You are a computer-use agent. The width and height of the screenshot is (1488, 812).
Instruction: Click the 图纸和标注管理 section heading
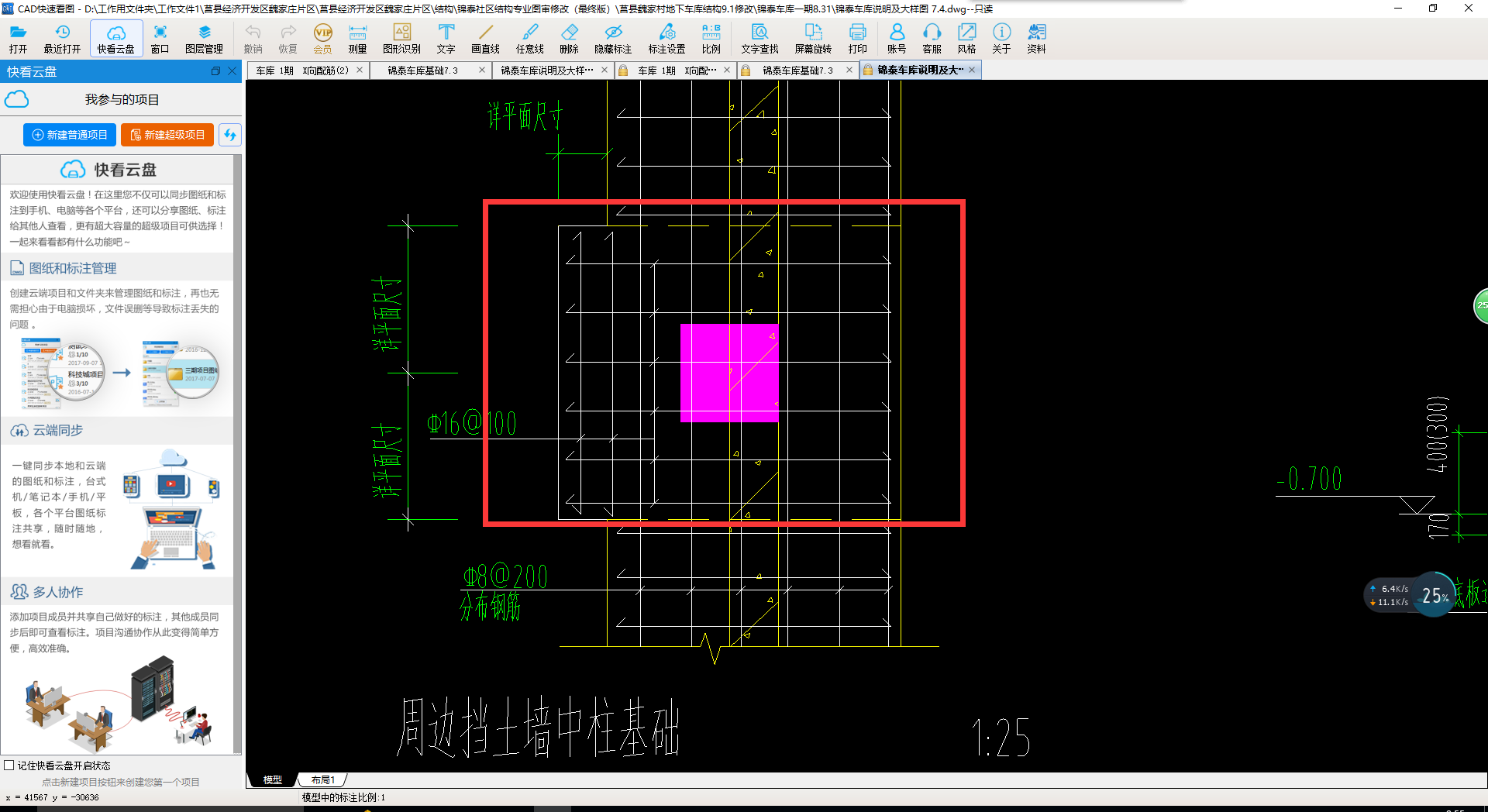[x=73, y=268]
